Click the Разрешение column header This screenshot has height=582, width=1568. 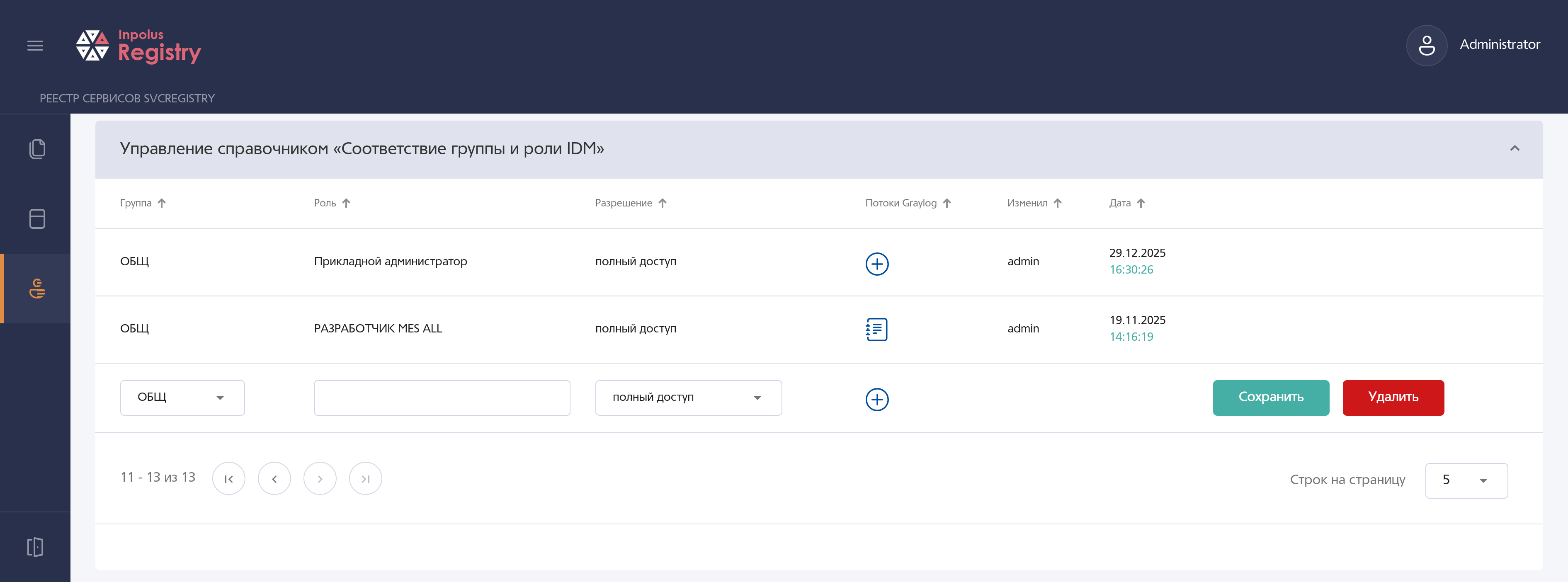coord(623,204)
